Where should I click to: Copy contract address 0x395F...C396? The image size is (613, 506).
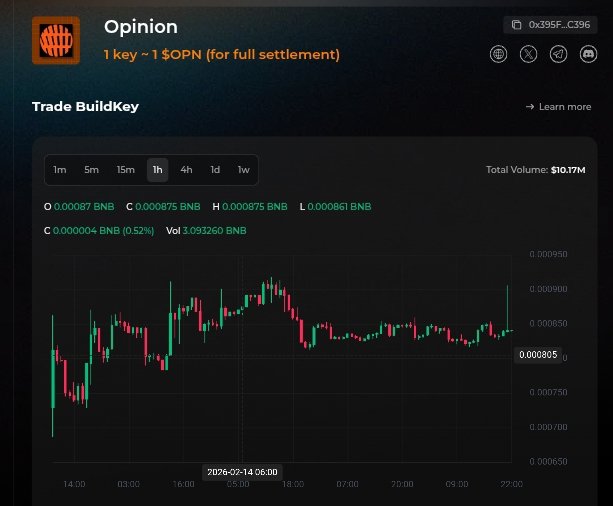click(x=550, y=25)
